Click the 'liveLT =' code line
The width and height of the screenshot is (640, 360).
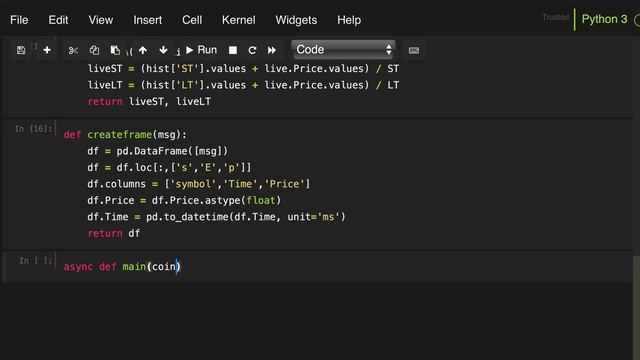(244, 85)
